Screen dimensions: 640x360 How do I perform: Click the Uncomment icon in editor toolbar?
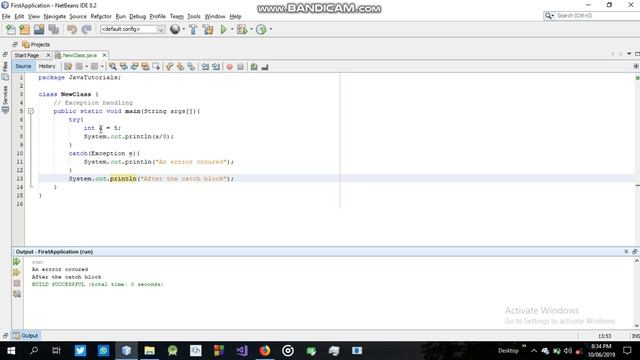(x=265, y=67)
